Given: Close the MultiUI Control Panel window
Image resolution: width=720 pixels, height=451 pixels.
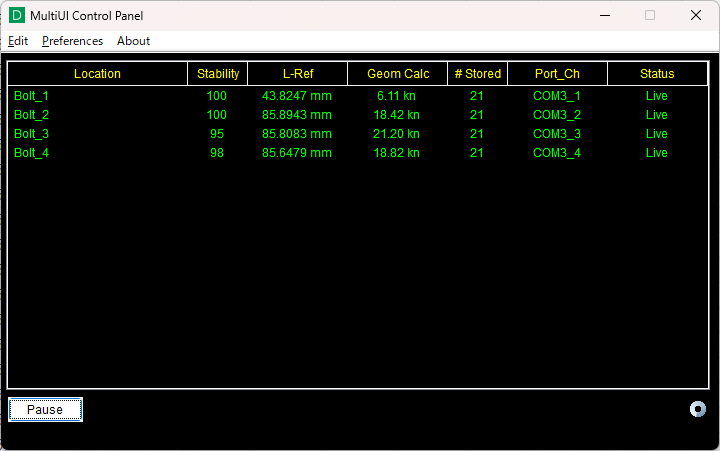Looking at the screenshot, I should 695,15.
